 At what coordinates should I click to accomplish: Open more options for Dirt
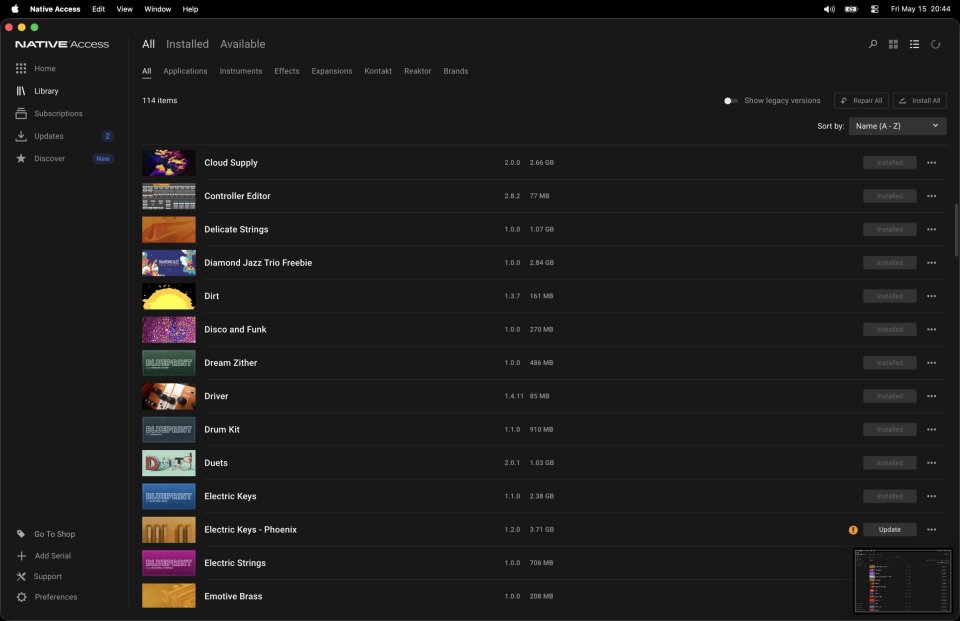pos(931,296)
